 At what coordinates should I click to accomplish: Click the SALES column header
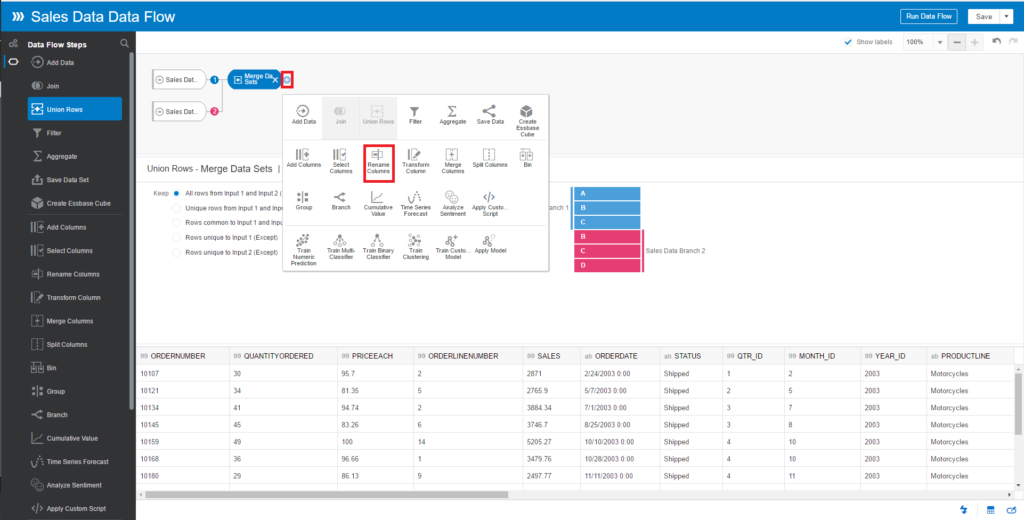551,356
